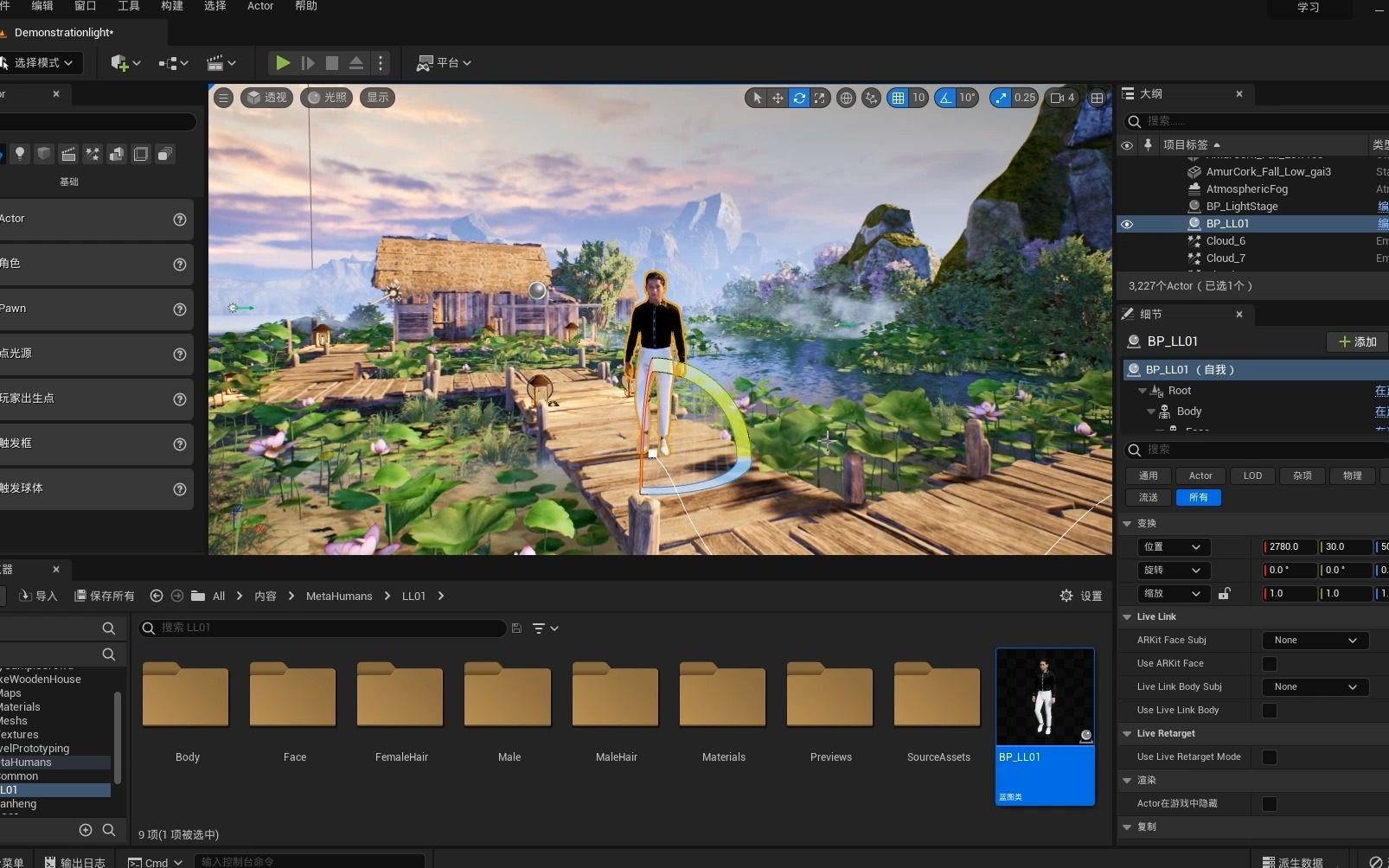Click the pin column icon in outliner header
Image resolution: width=1389 pixels, height=868 pixels.
1148,145
